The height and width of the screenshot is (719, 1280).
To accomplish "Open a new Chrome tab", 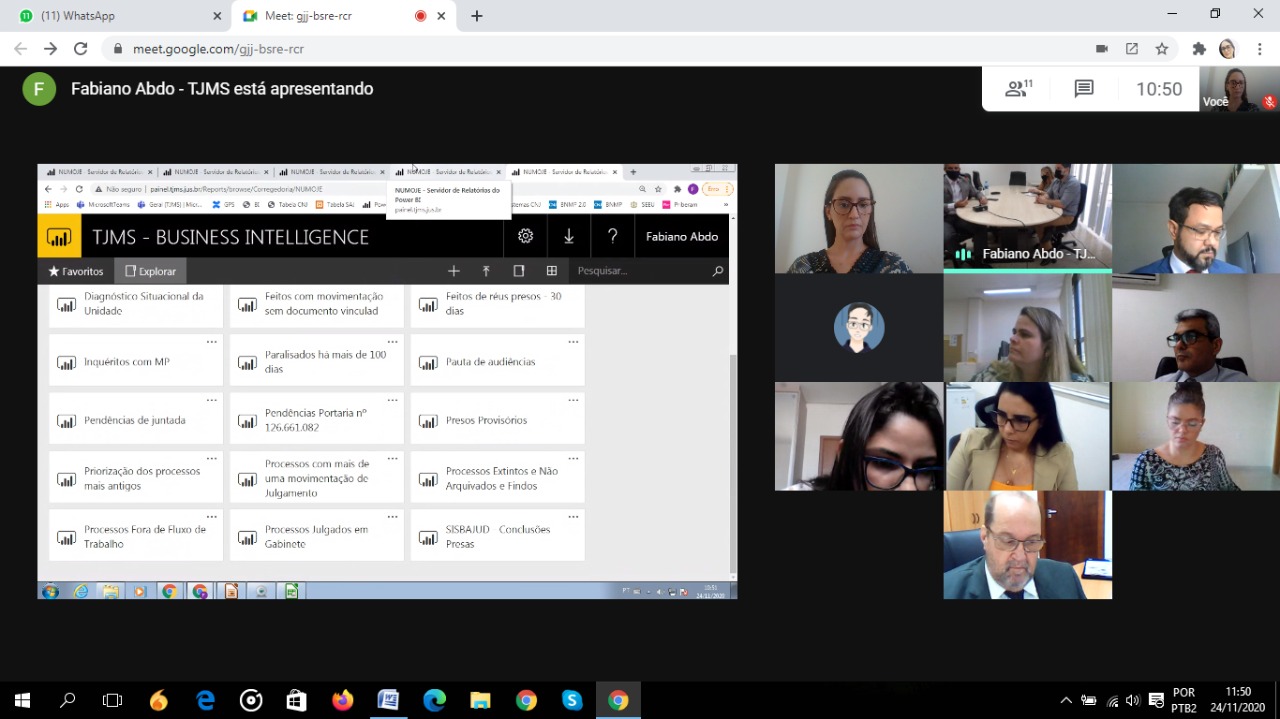I will (x=477, y=16).
